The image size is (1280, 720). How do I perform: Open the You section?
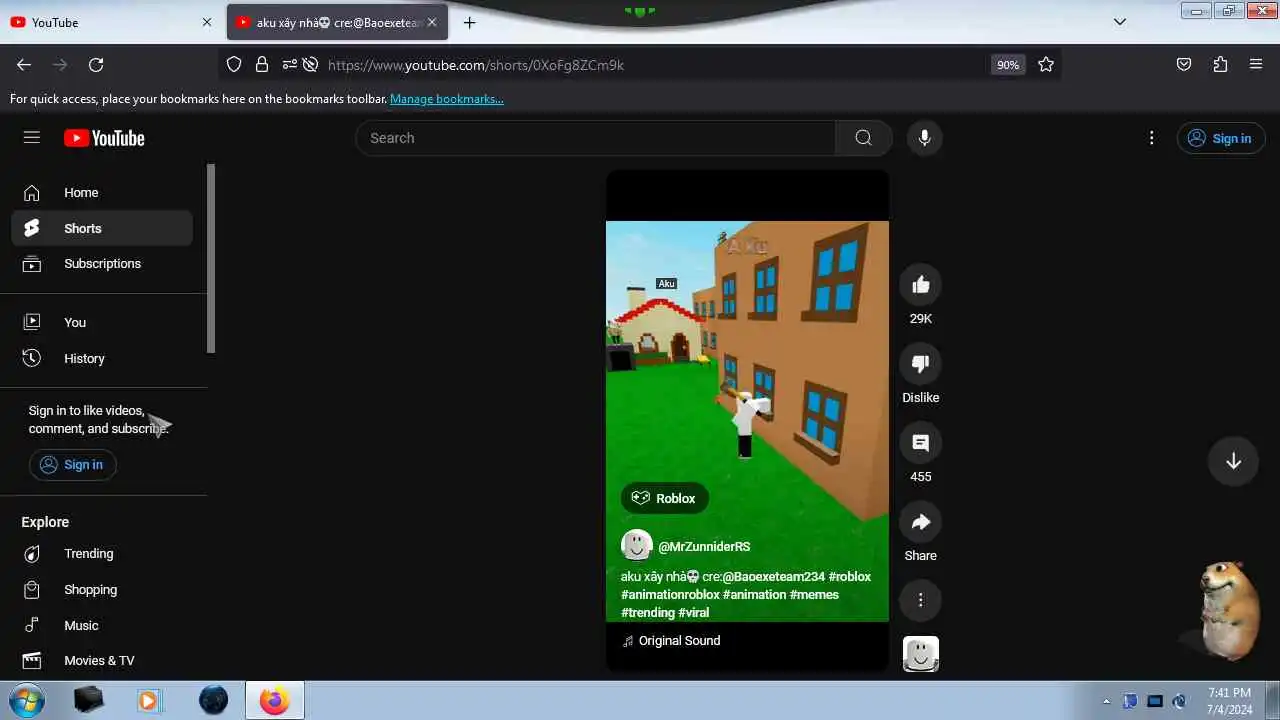(x=102, y=322)
